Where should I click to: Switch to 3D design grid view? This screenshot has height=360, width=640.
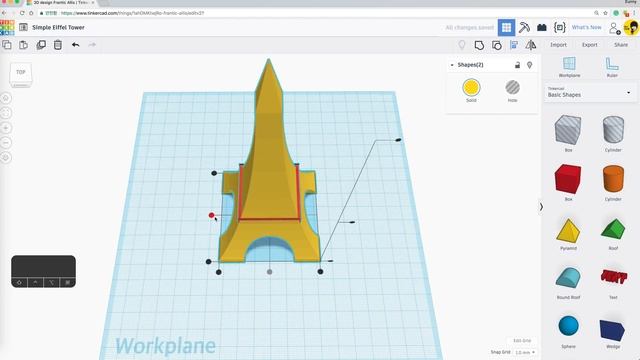[507, 27]
